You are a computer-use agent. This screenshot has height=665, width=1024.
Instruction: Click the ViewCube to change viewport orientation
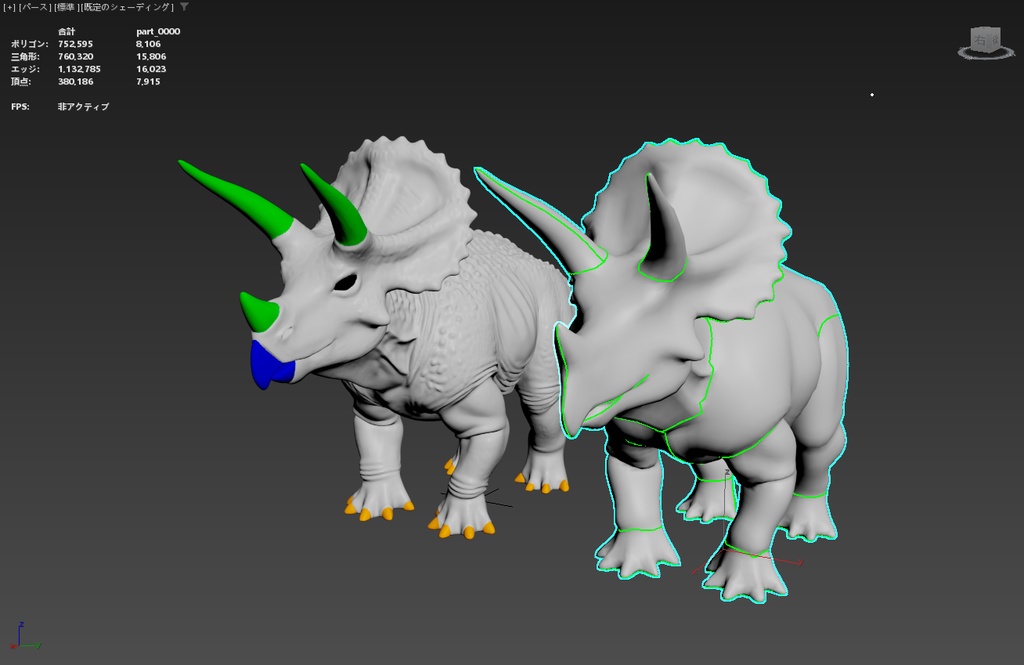pyautogui.click(x=984, y=40)
